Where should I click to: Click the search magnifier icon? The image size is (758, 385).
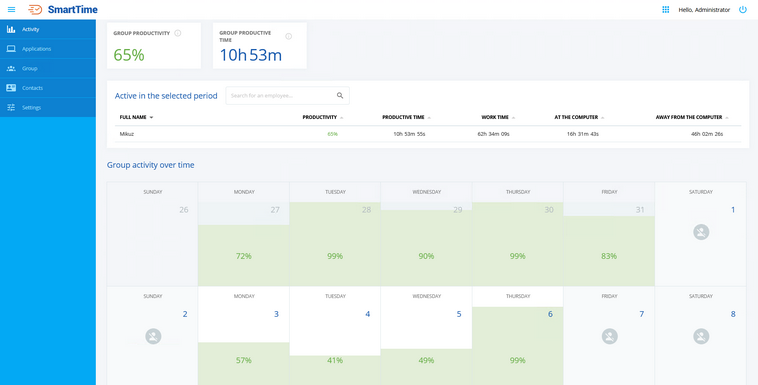(x=340, y=96)
